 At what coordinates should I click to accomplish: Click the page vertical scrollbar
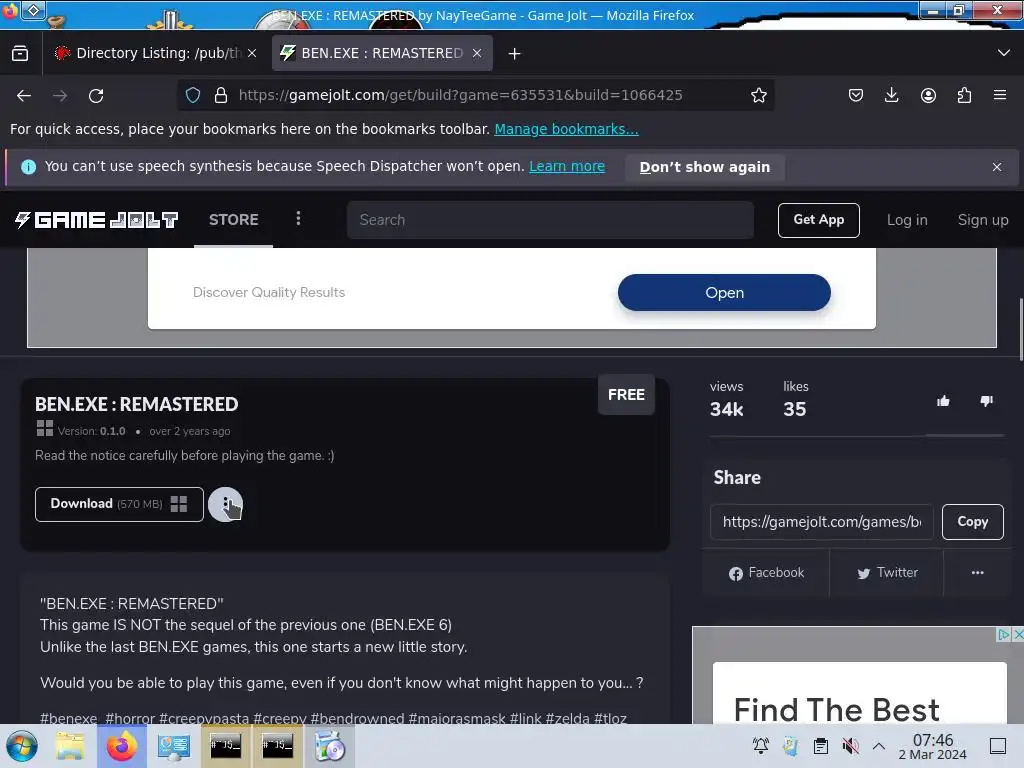[x=1020, y=329]
